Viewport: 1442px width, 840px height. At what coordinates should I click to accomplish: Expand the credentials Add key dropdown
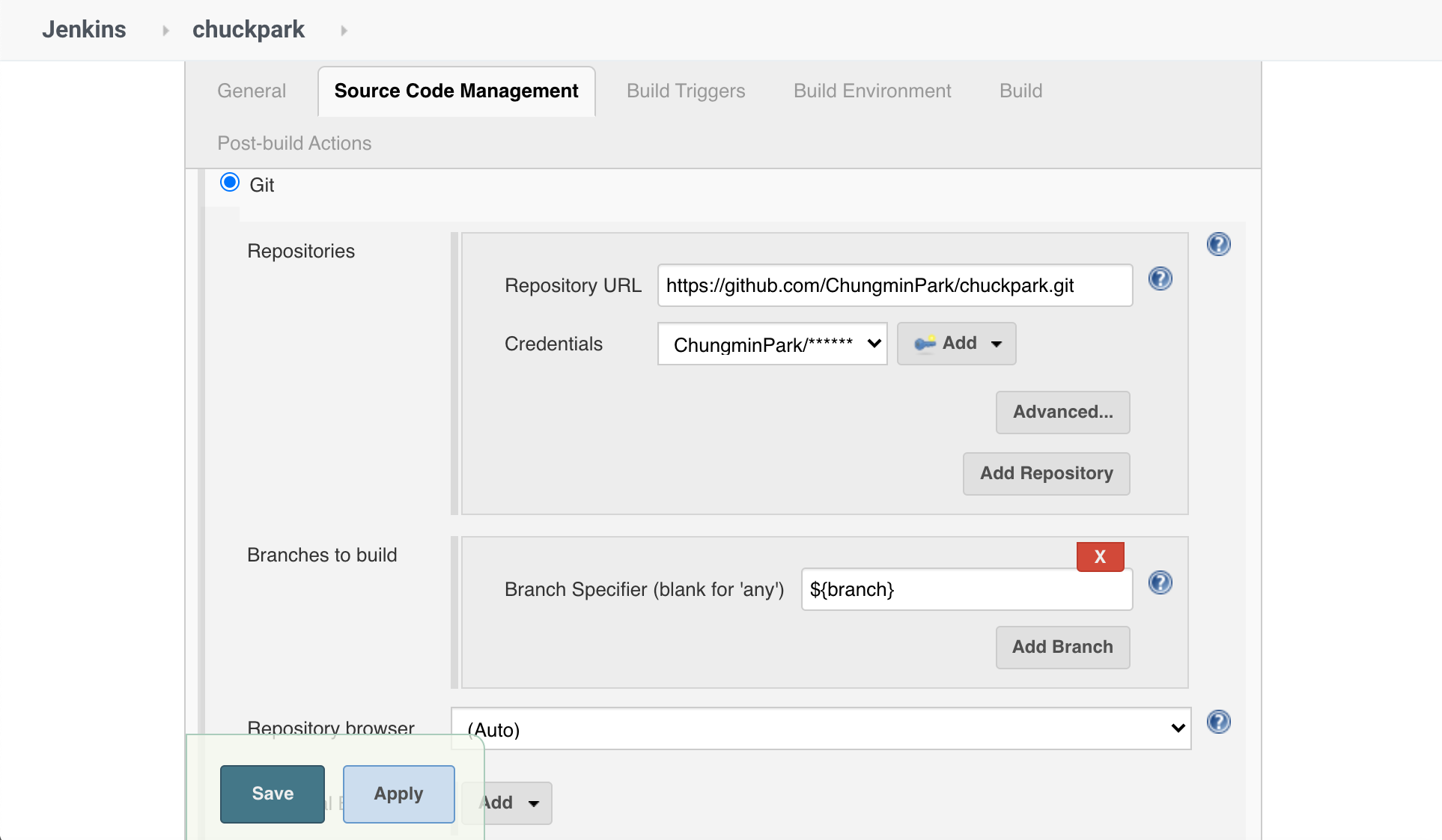point(956,344)
